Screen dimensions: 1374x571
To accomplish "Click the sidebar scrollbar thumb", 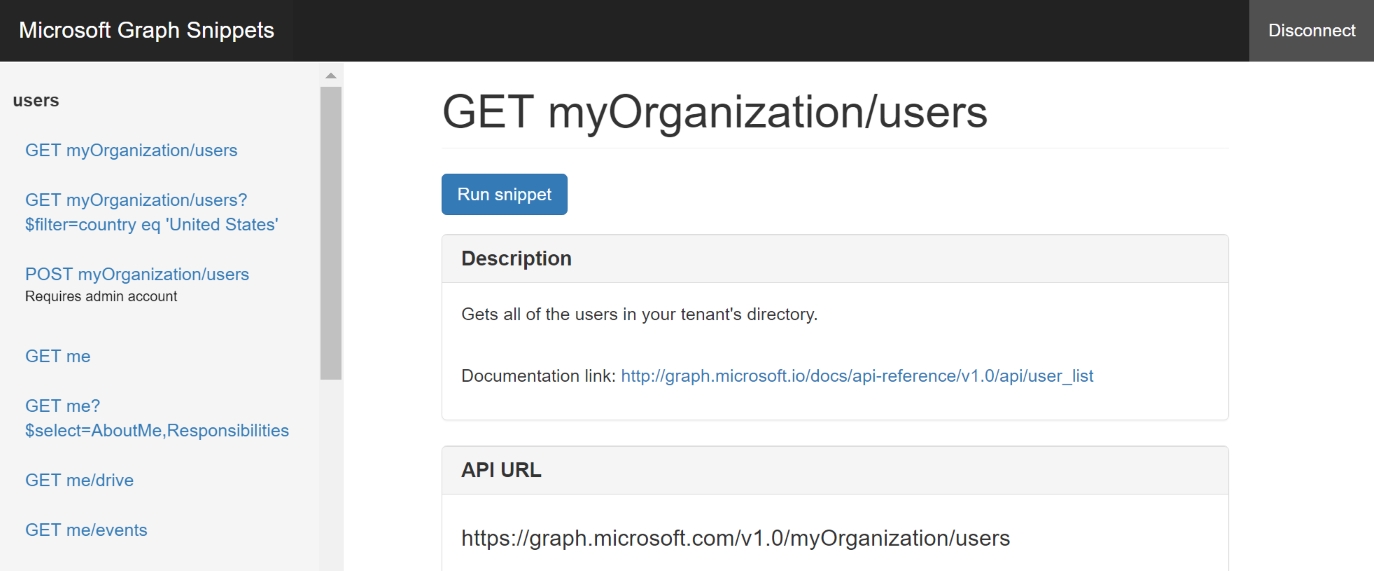I will pyautogui.click(x=331, y=232).
